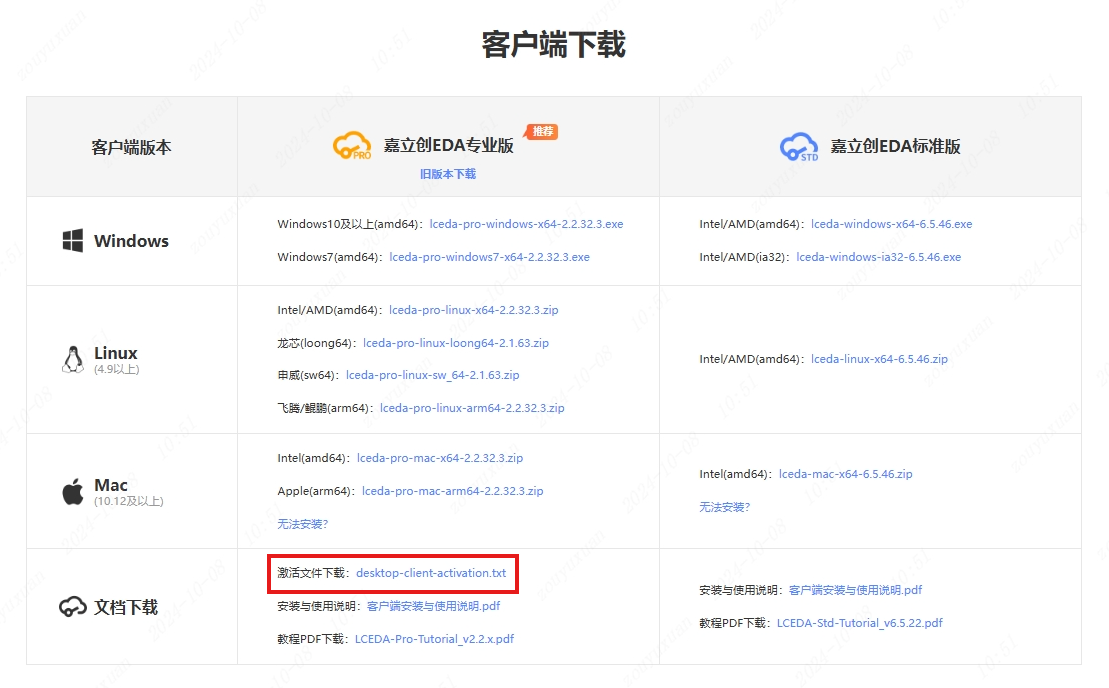Open 无法安装? link under standard Mac download
This screenshot has height=688, width=1109.
(724, 507)
